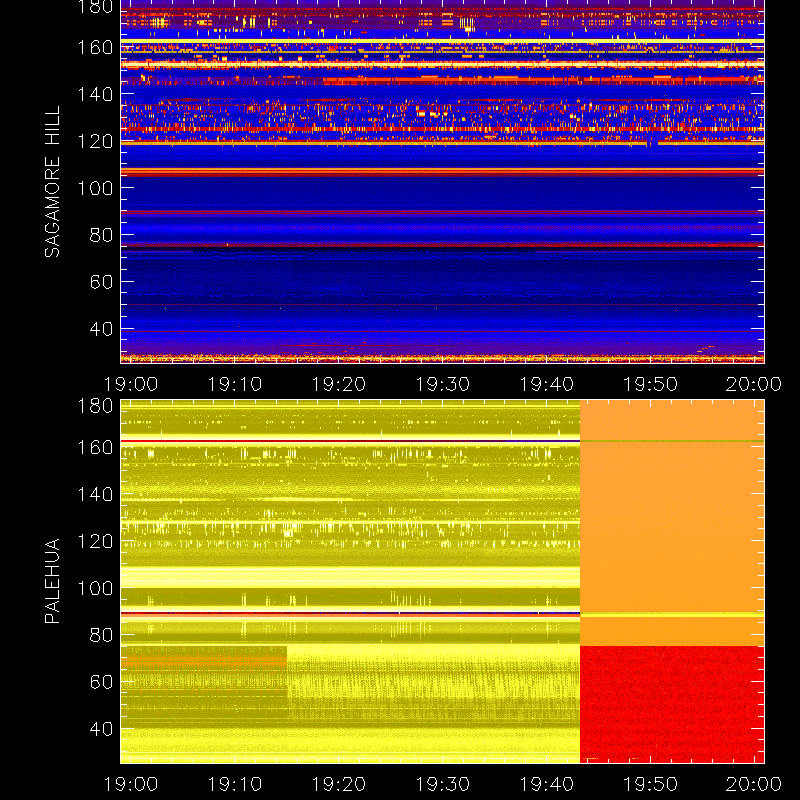
Task: Click the PALEHUA axis label
Action: coord(52,581)
